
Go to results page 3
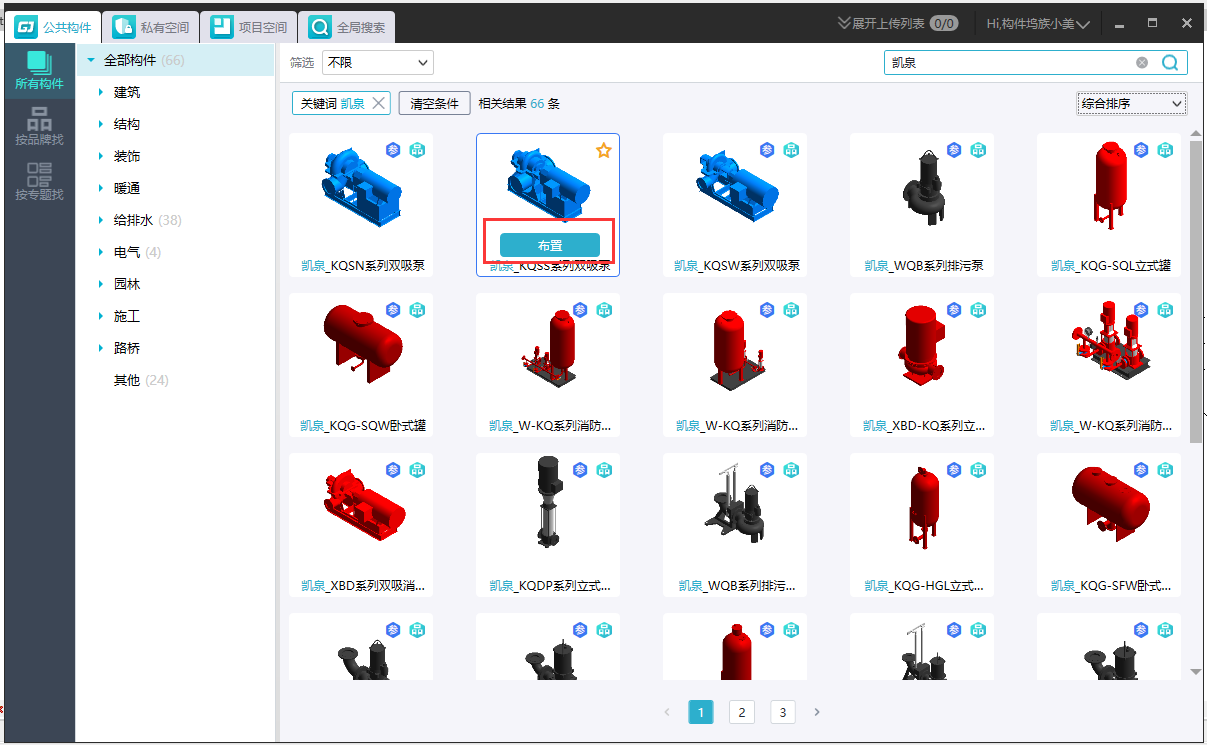783,712
